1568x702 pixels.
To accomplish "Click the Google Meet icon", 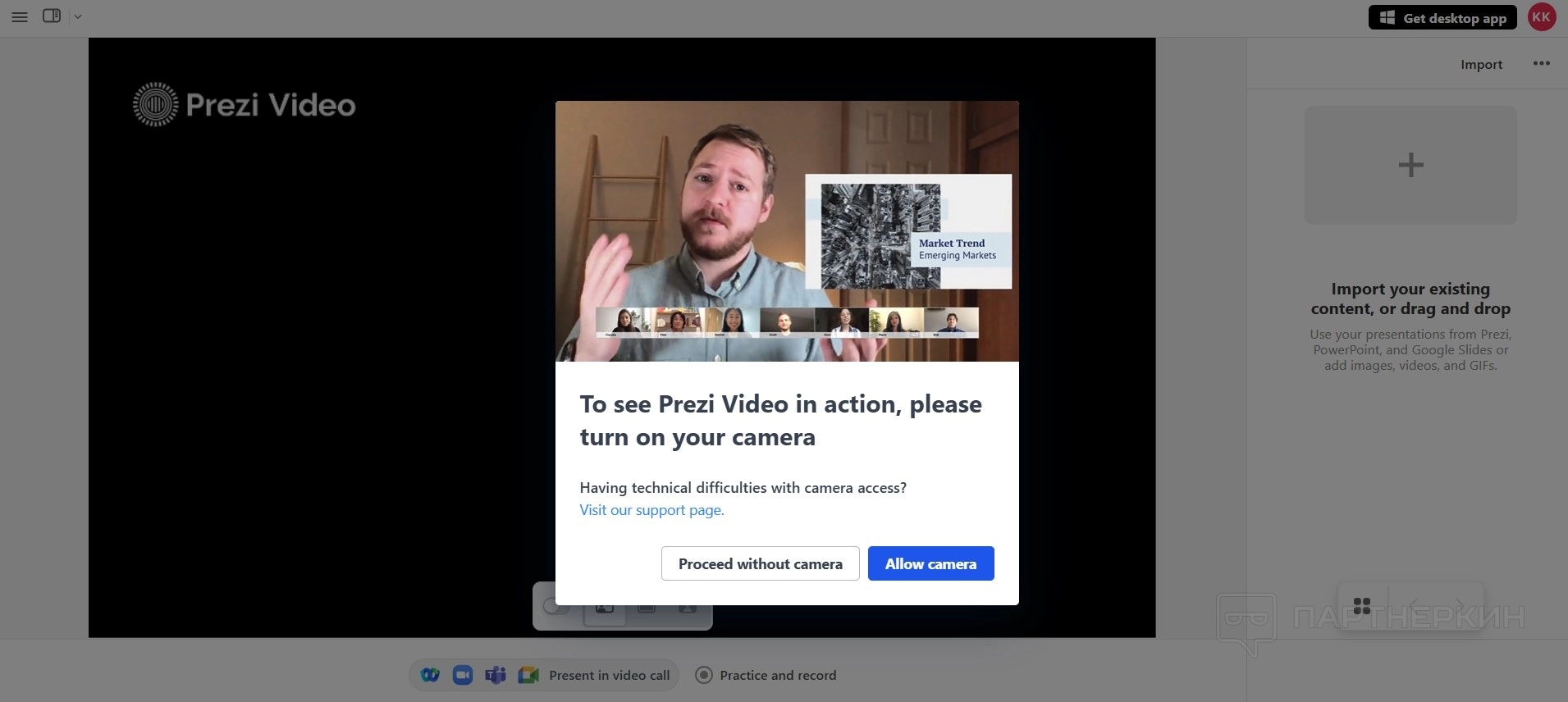I will (528, 675).
